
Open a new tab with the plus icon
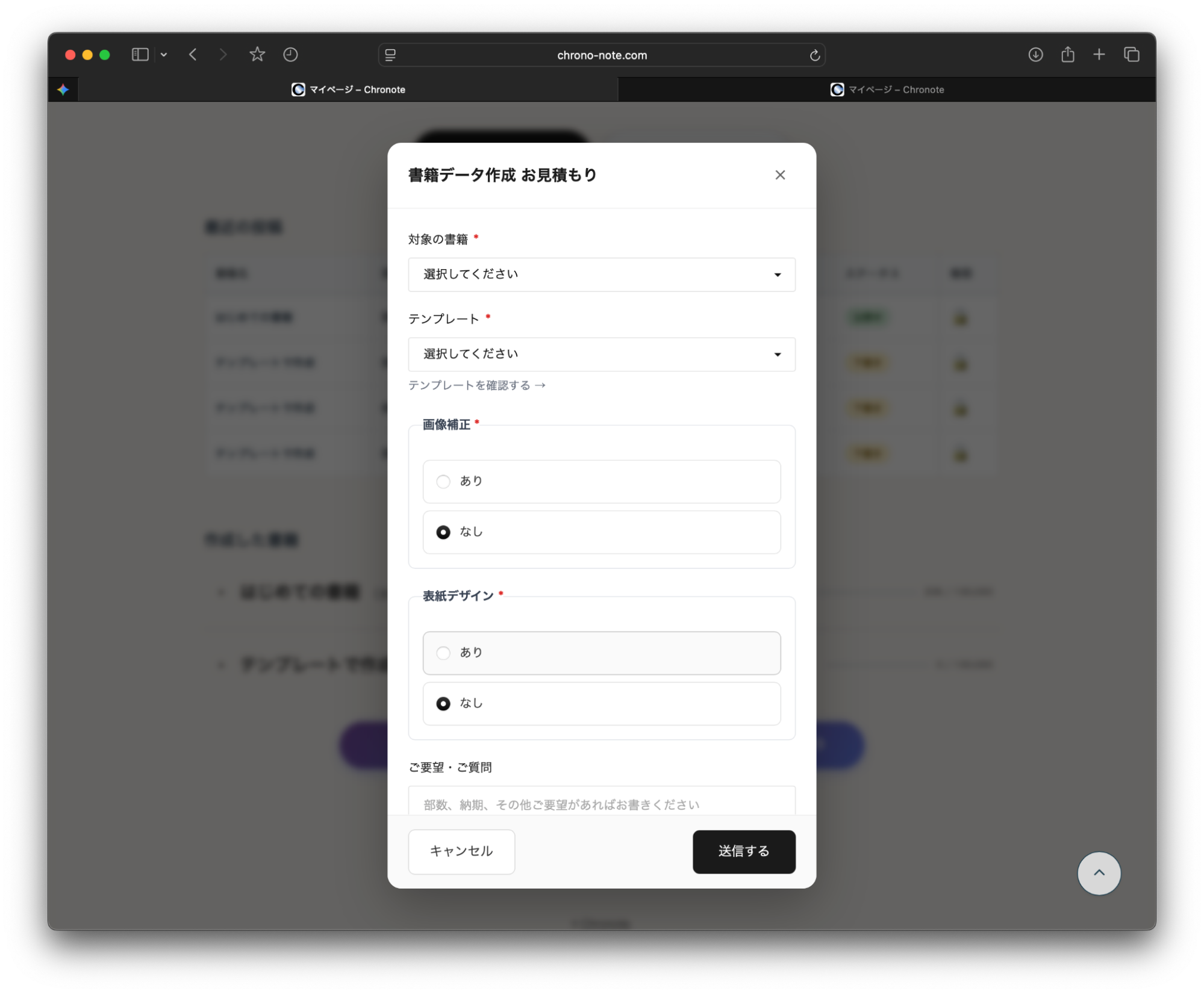1099,54
